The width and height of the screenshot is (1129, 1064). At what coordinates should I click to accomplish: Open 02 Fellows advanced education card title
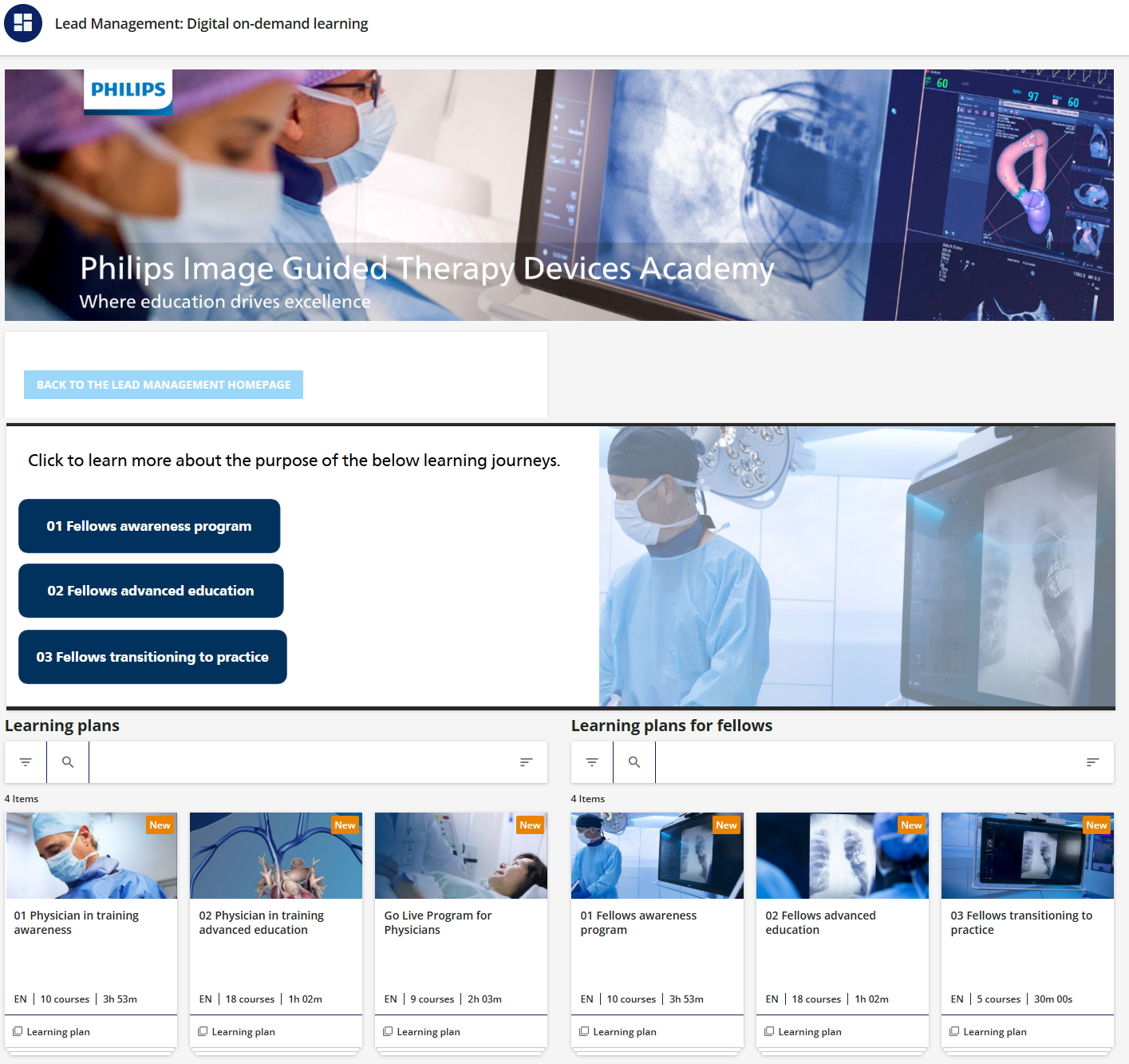[820, 923]
